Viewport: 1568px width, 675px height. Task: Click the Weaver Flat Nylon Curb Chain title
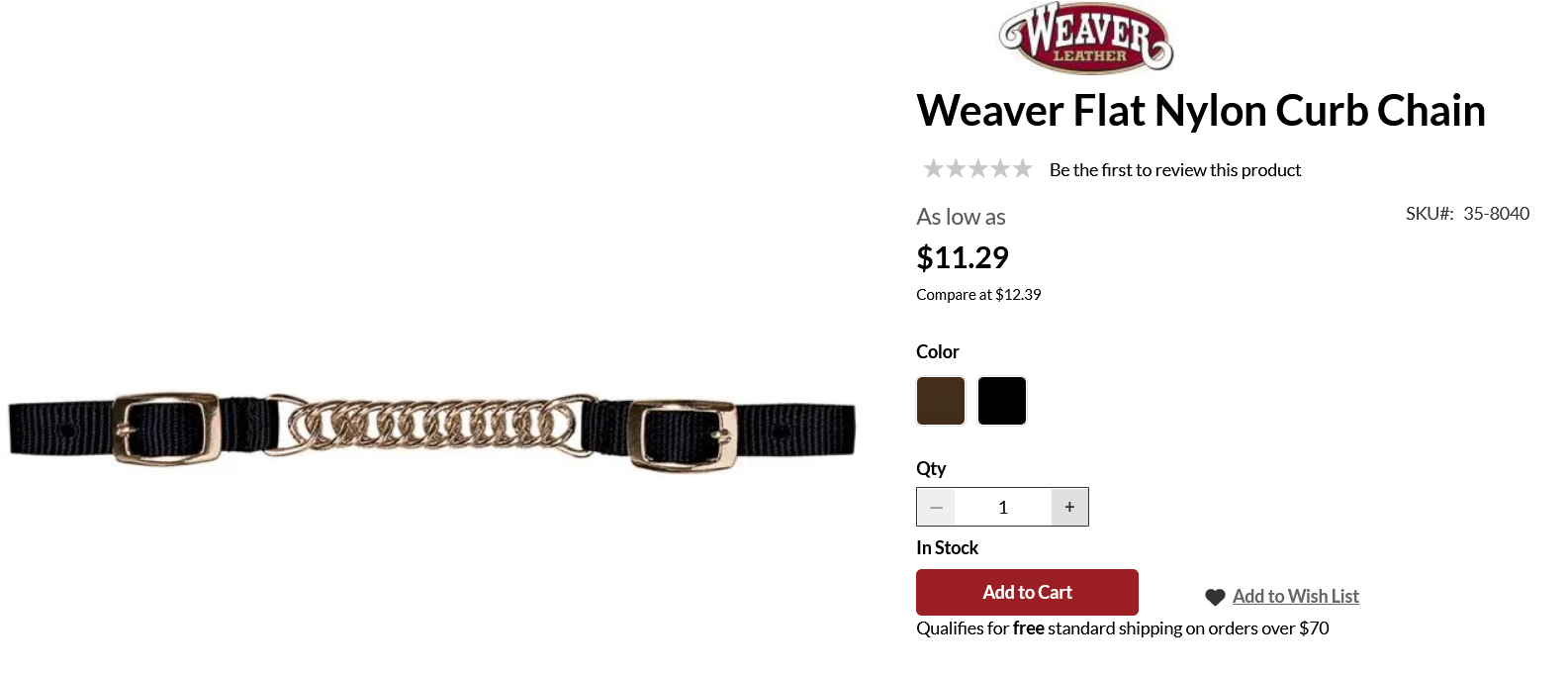click(x=1201, y=110)
